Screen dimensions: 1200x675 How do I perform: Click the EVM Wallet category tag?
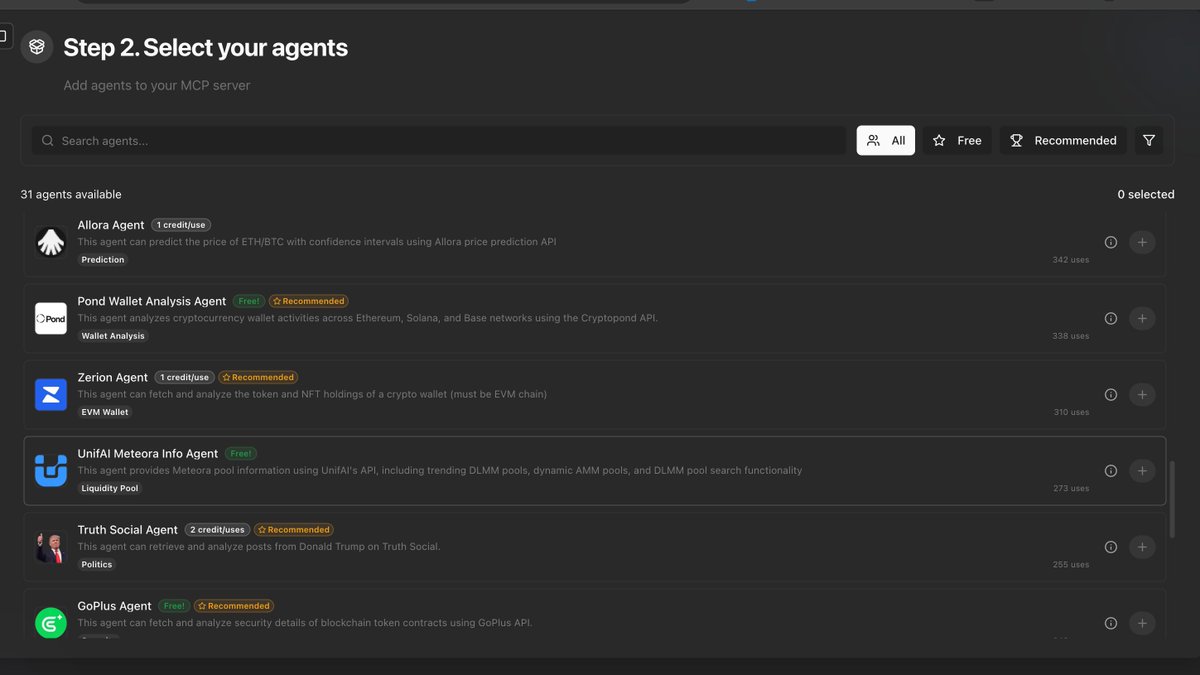click(x=105, y=412)
